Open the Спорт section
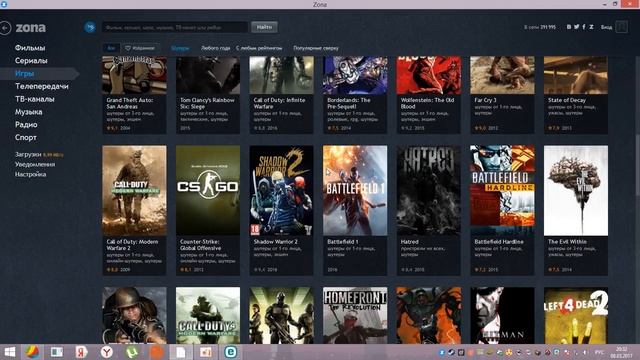The height and width of the screenshot is (360, 640). 26,138
